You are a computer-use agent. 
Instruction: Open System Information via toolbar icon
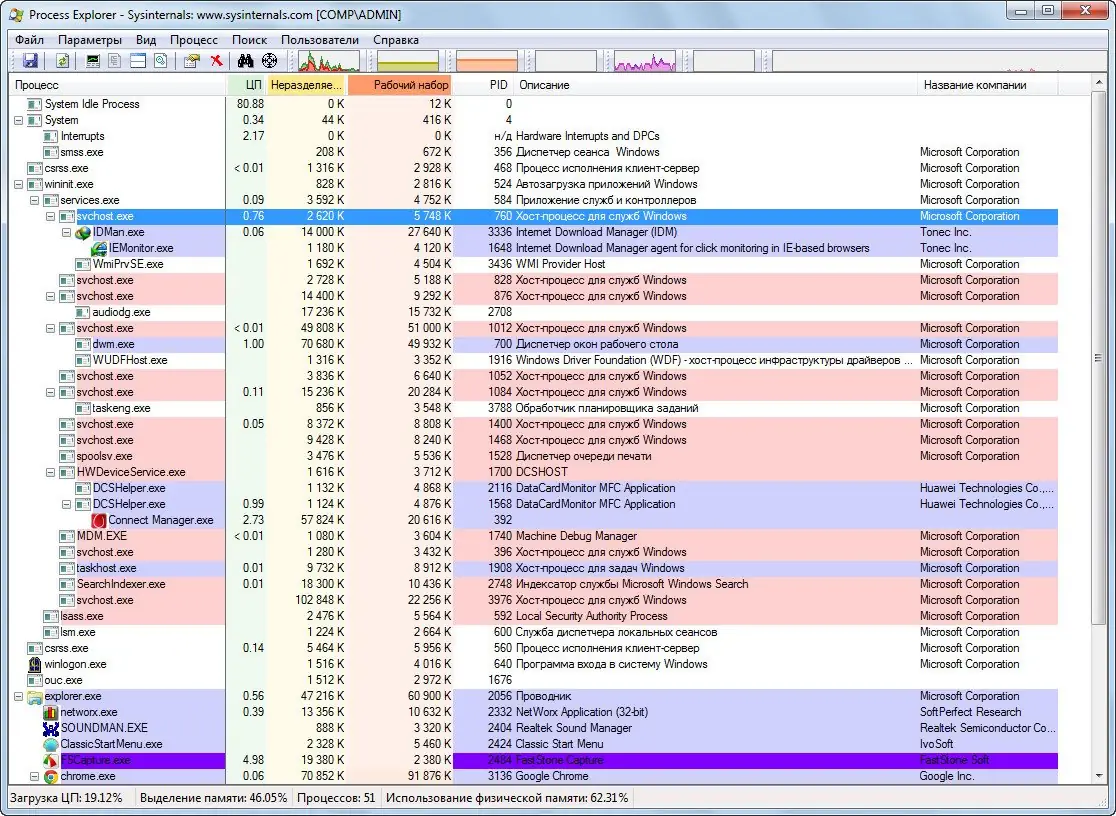coord(94,62)
